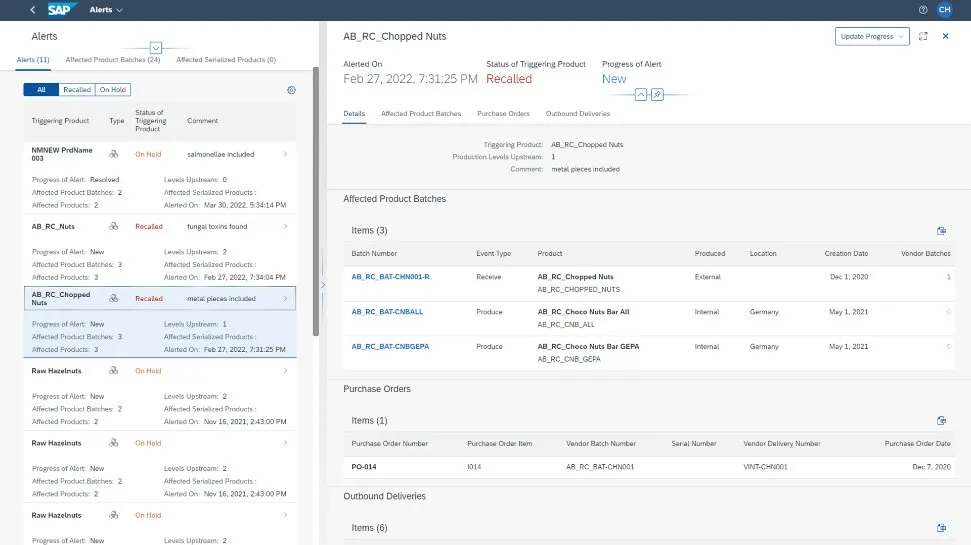Open the Alerts title menu in shell bar
Screen dimensions: 971x545
106,10
